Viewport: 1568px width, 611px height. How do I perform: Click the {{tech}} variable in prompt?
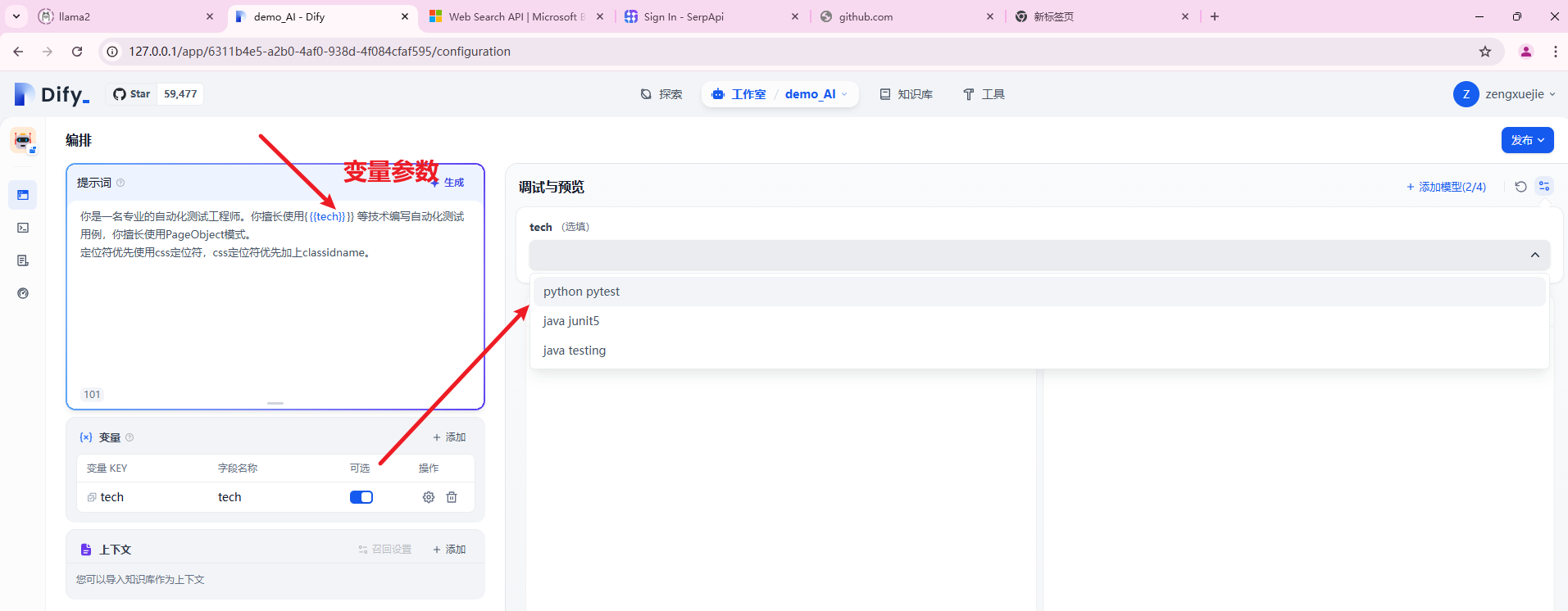[328, 217]
